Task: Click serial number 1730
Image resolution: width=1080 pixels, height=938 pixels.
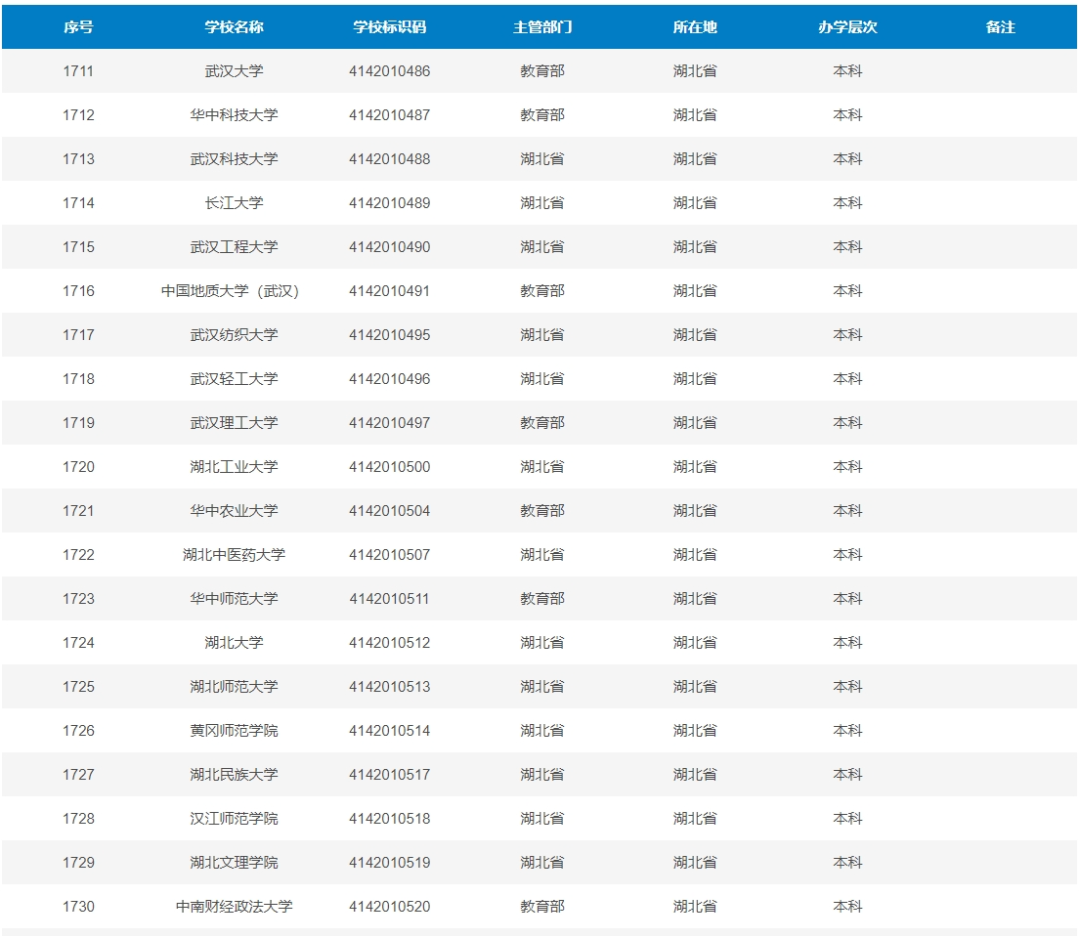Action: pyautogui.click(x=78, y=907)
